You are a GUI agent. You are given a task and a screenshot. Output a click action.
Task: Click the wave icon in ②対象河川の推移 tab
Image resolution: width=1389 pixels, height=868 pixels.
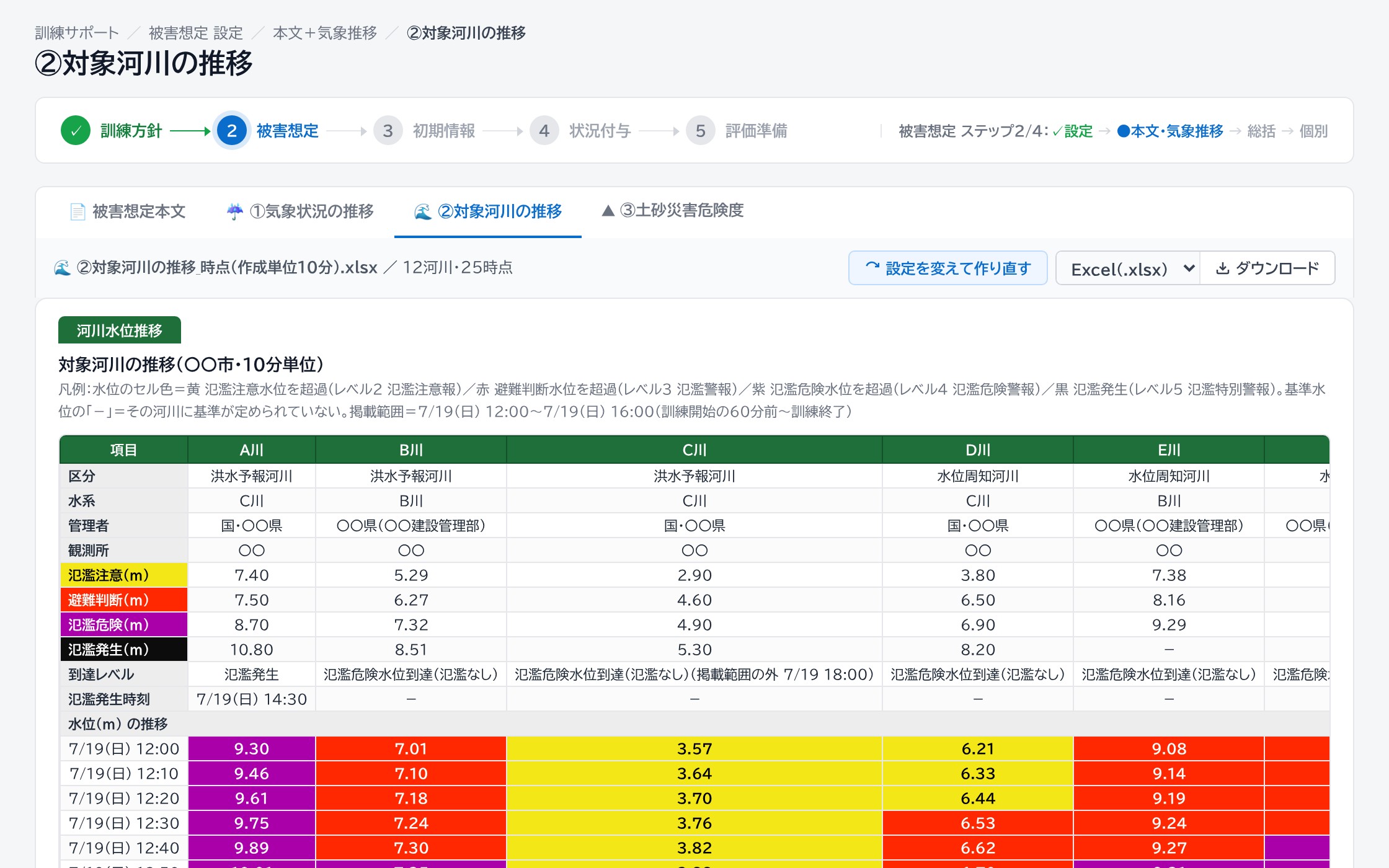(x=423, y=212)
